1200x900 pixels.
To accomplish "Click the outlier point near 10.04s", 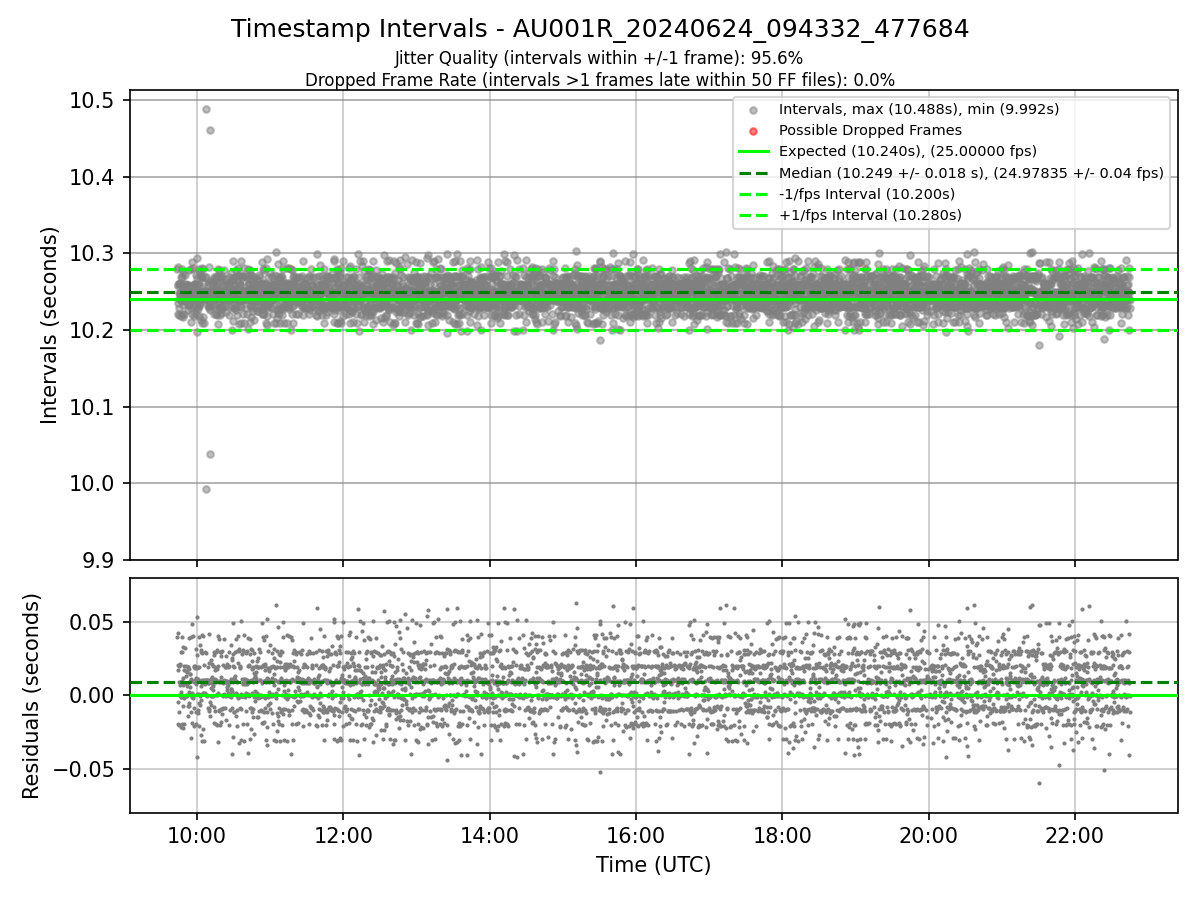I will pos(210,454).
